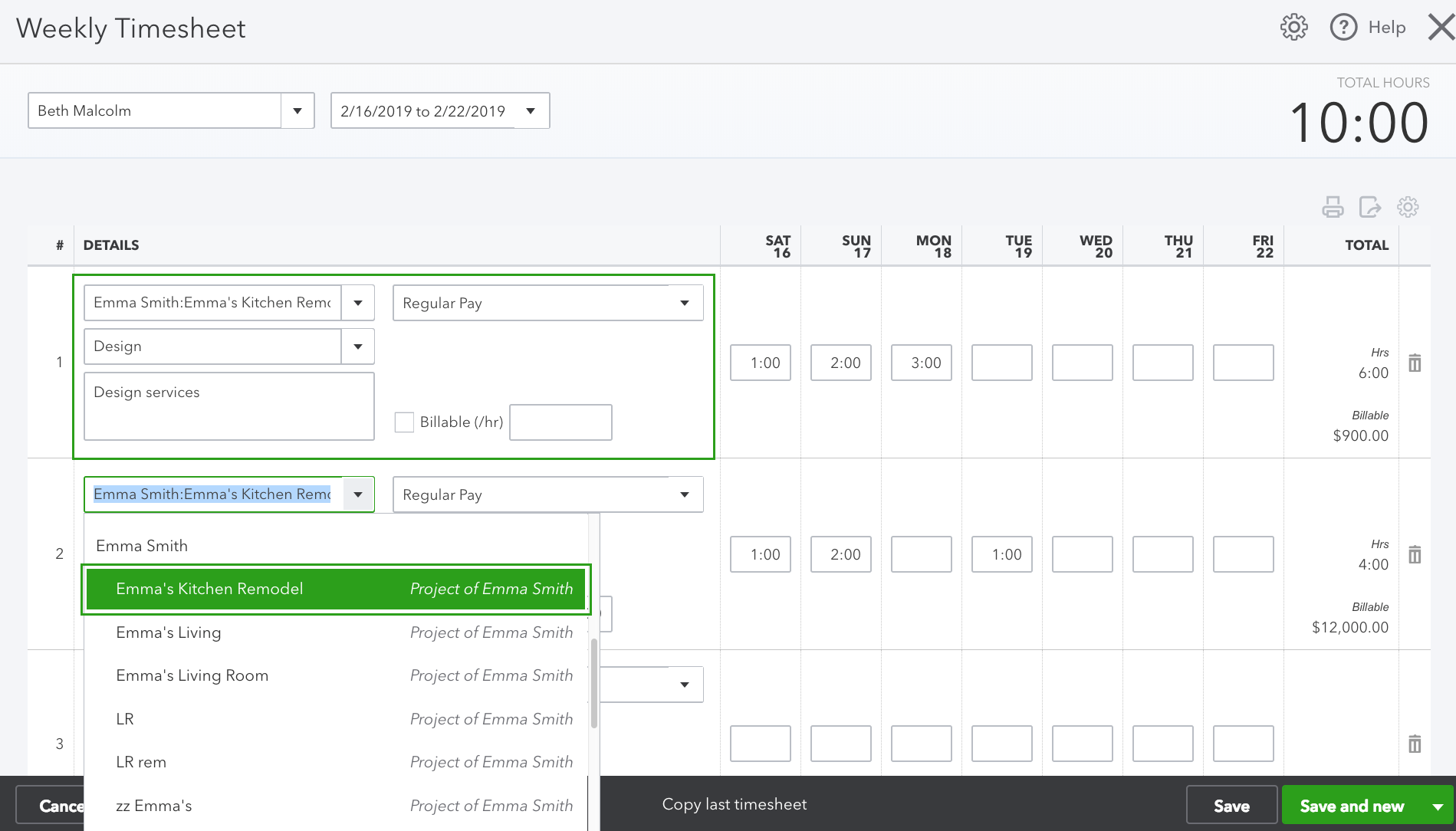Click row 2 empty Monday hours field

coord(922,554)
